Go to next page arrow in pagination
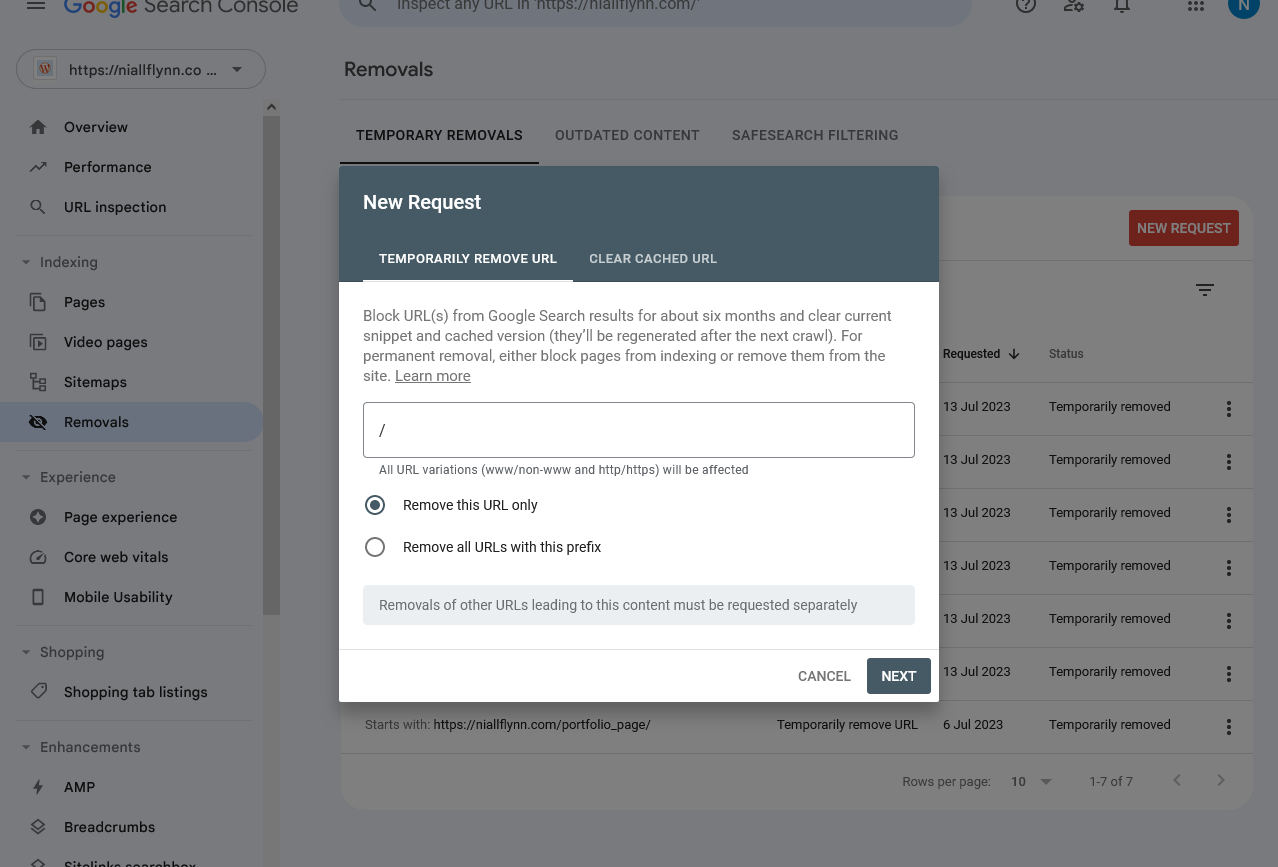Viewport: 1278px width, 867px height. click(1221, 780)
